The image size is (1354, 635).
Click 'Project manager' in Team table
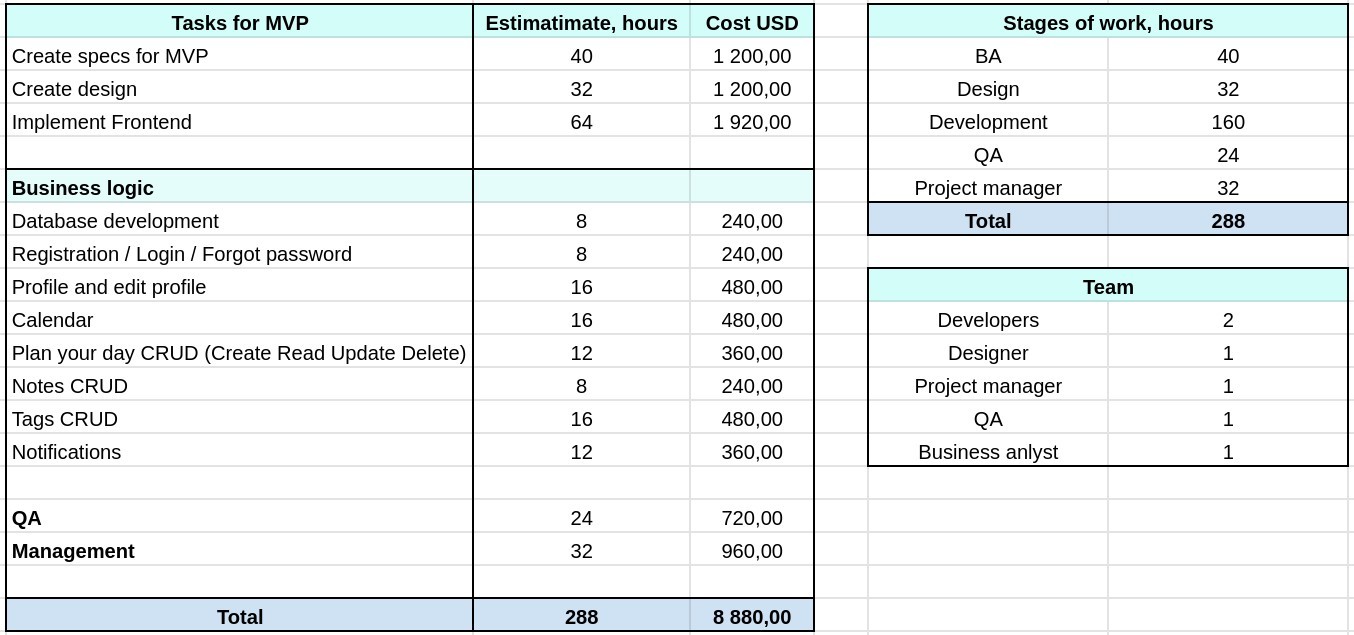[988, 386]
